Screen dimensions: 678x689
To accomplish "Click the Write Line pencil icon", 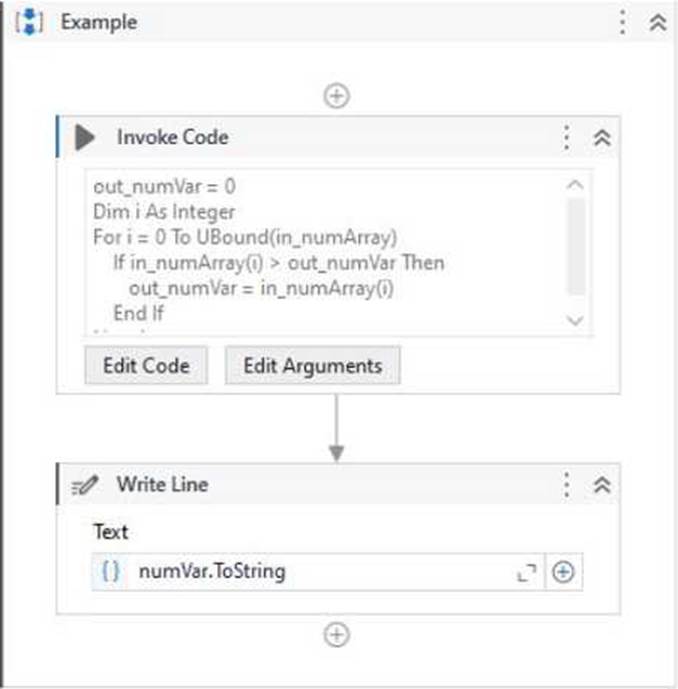I will (86, 485).
